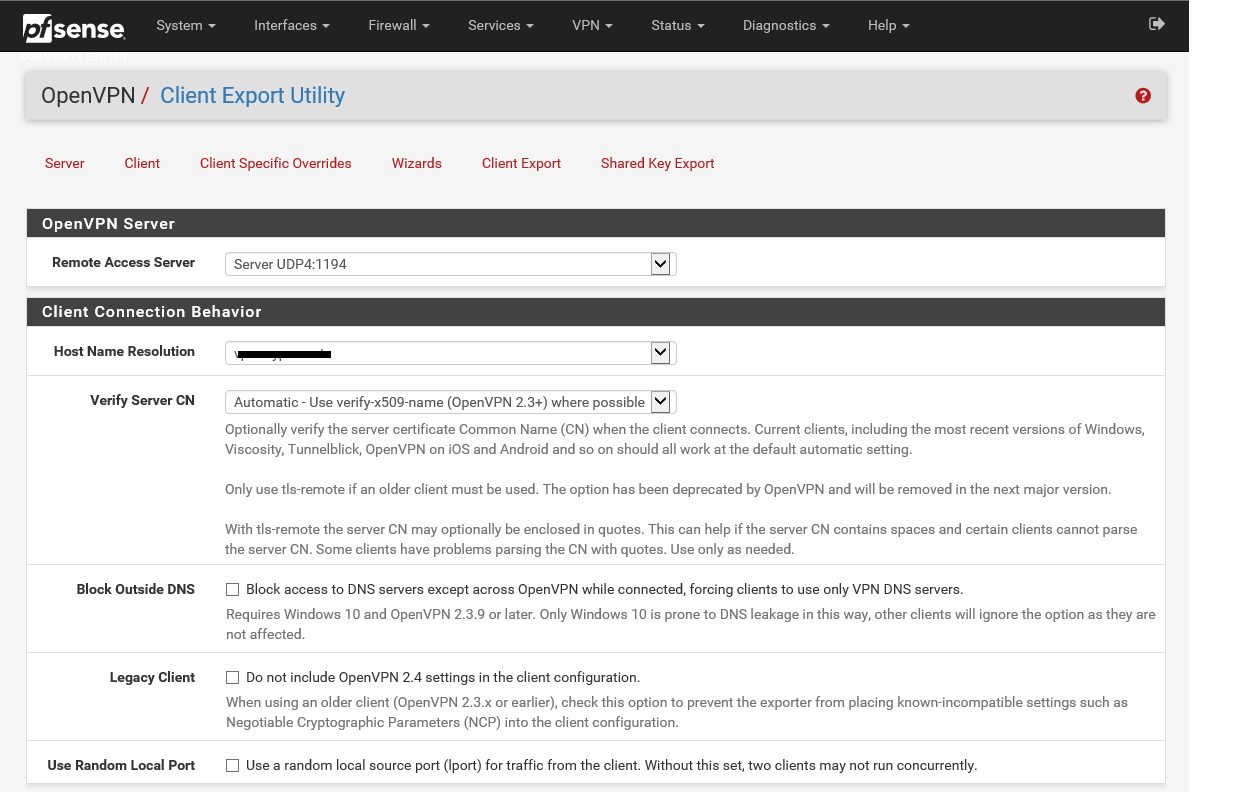Click the OpenVPN Server section header
The width and height of the screenshot is (1246, 792).
[x=596, y=224]
